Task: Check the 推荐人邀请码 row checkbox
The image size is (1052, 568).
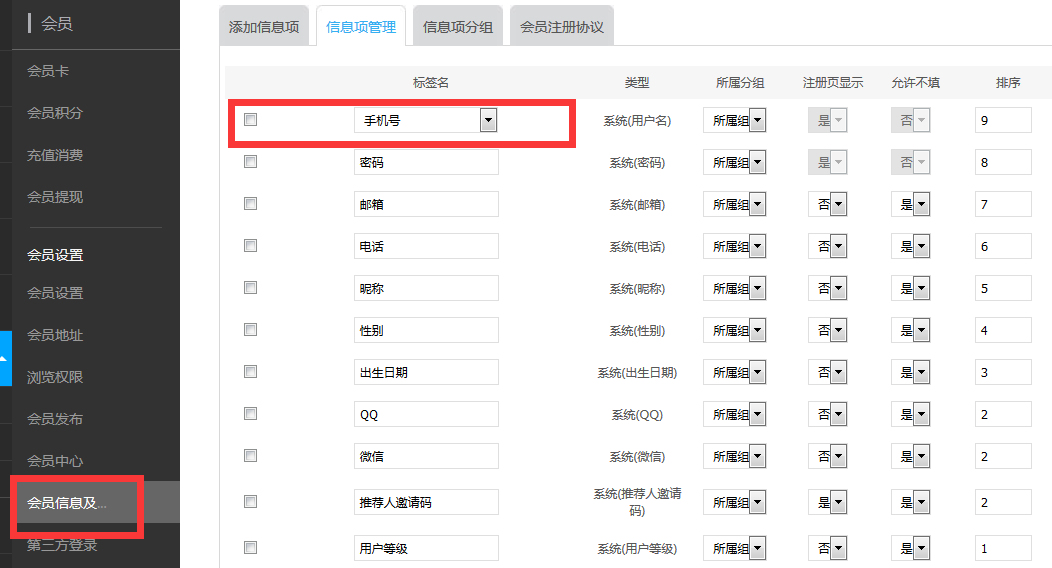Action: 250,502
